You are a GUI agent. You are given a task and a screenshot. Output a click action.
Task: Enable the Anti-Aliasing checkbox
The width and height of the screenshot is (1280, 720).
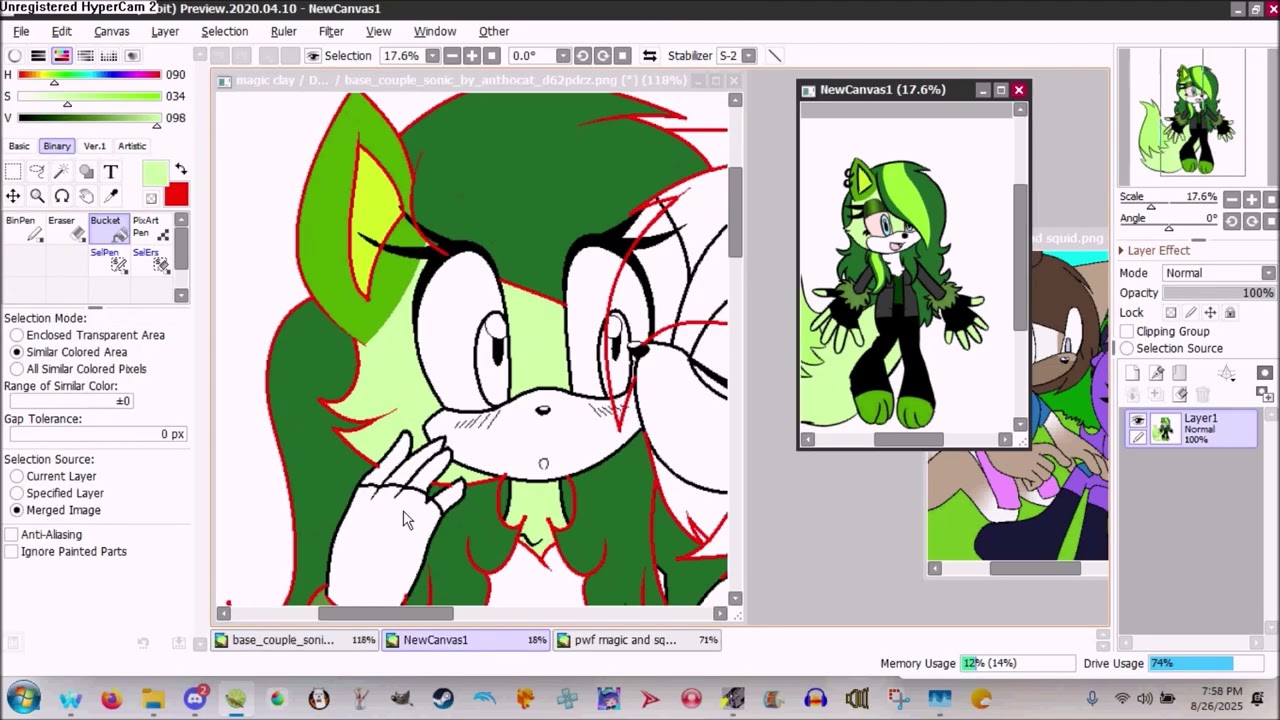pos(11,535)
